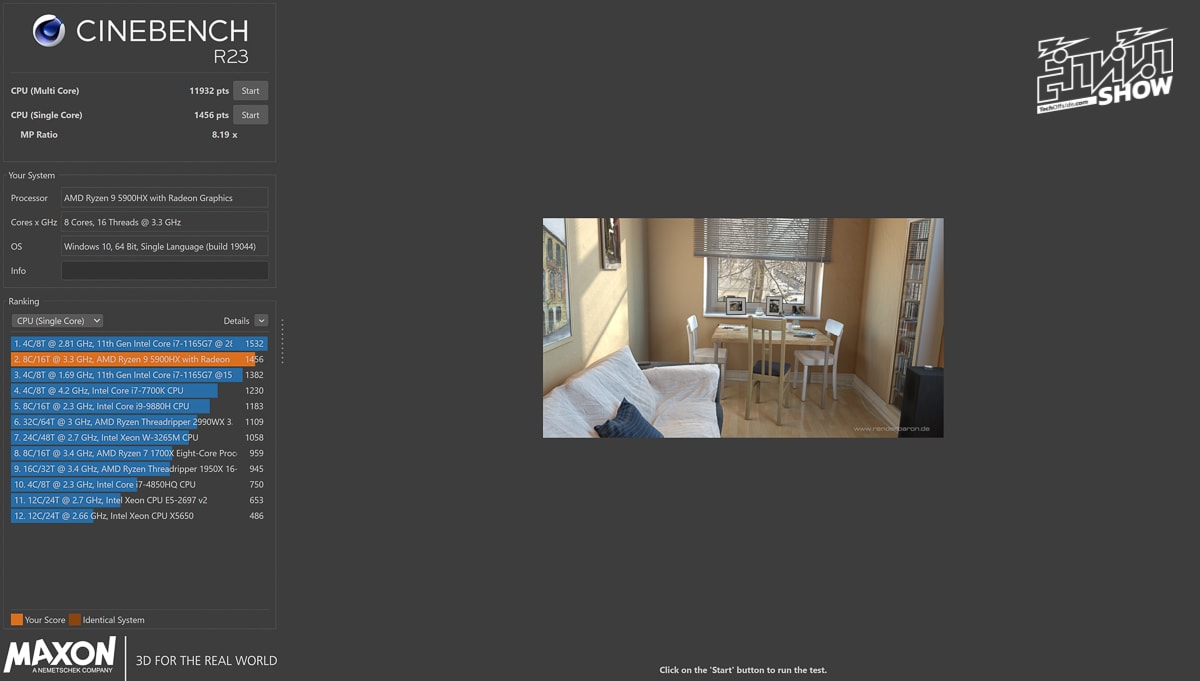Viewport: 1200px width, 681px height.
Task: Select the AMD Ryzen Threadripper 2990WX ranking row
Action: pos(139,422)
